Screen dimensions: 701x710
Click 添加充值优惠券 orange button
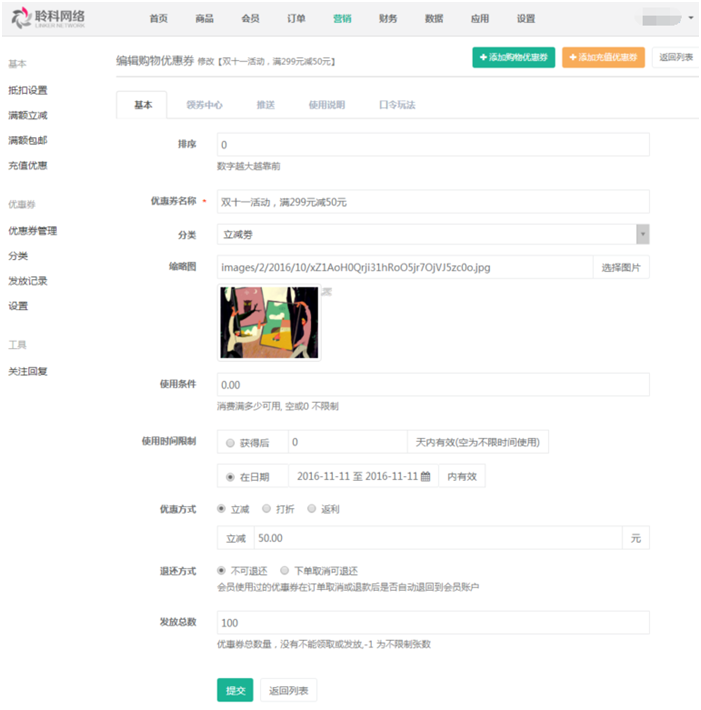coord(603,58)
